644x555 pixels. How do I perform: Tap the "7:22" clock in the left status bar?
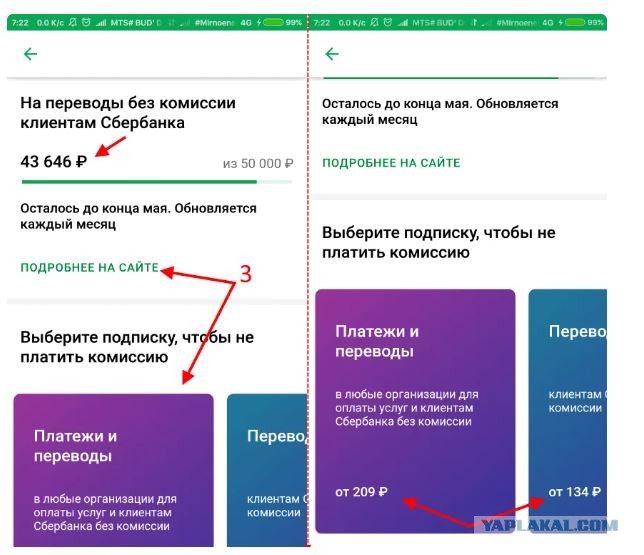point(20,22)
